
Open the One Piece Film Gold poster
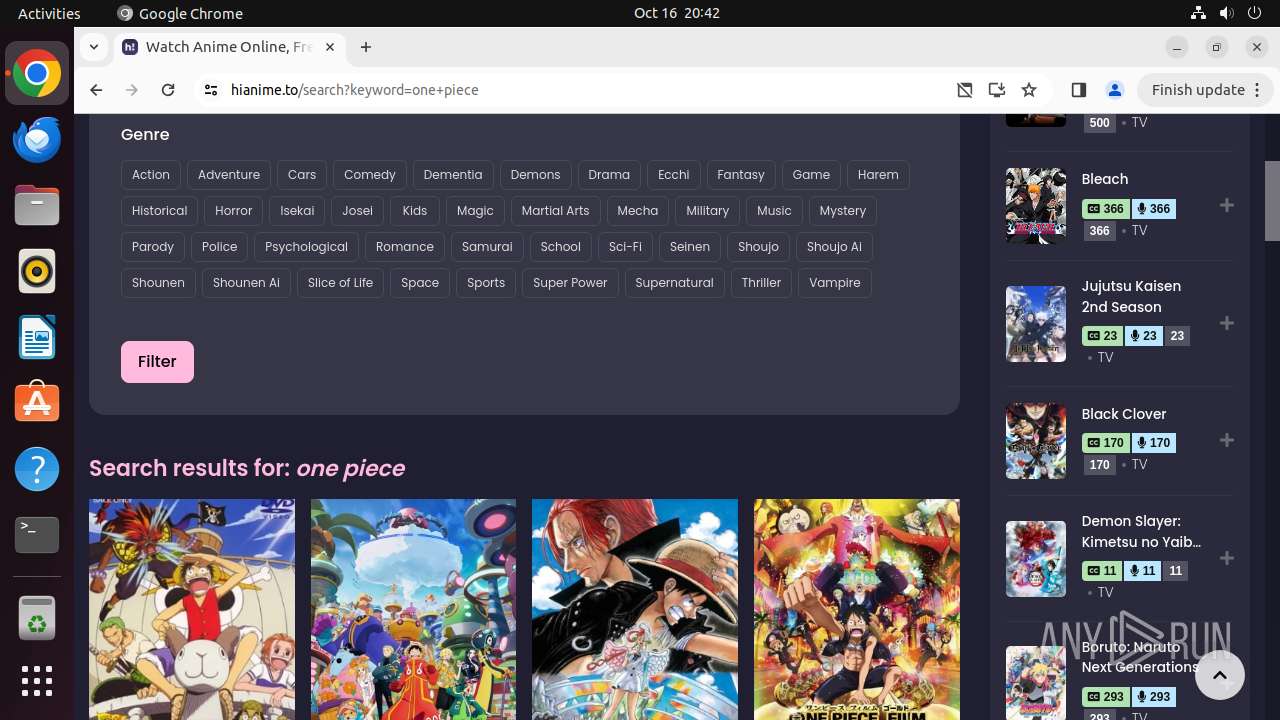tap(857, 609)
